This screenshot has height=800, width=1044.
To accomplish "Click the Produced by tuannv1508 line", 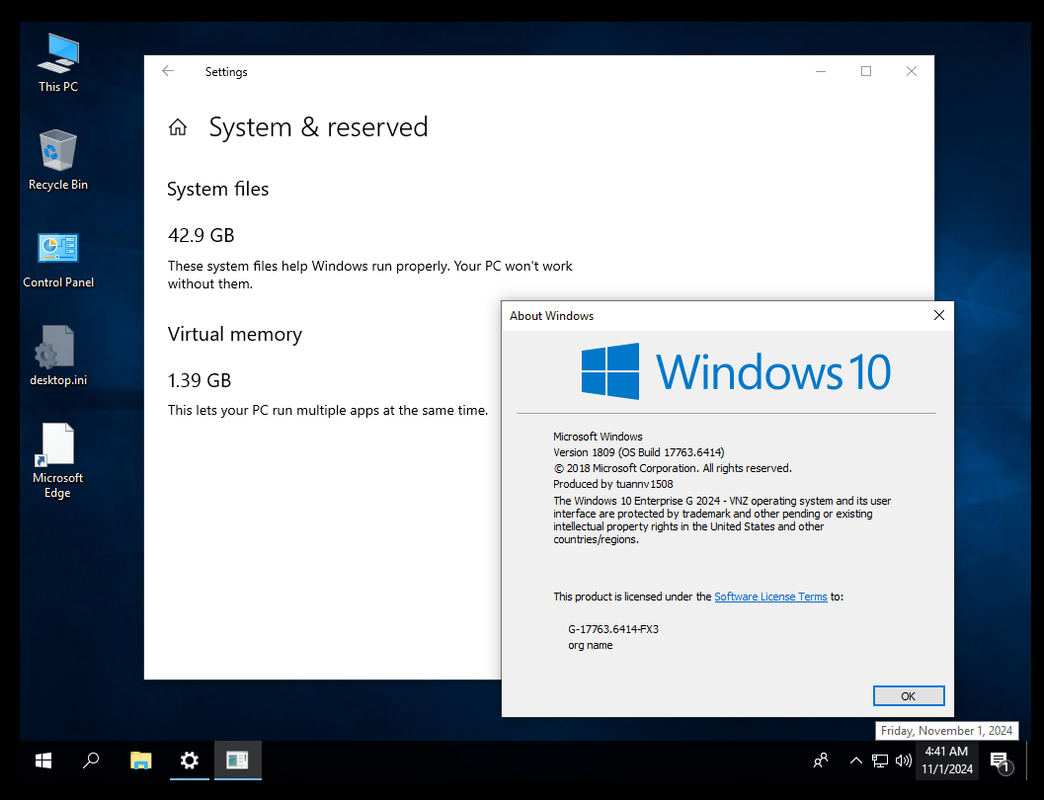I will click(613, 484).
